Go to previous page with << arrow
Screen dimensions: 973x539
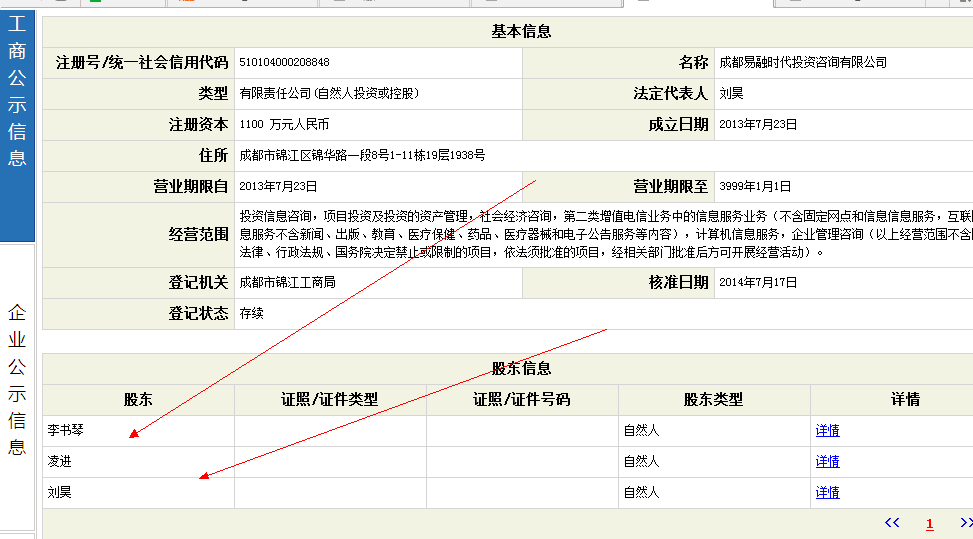point(892,523)
